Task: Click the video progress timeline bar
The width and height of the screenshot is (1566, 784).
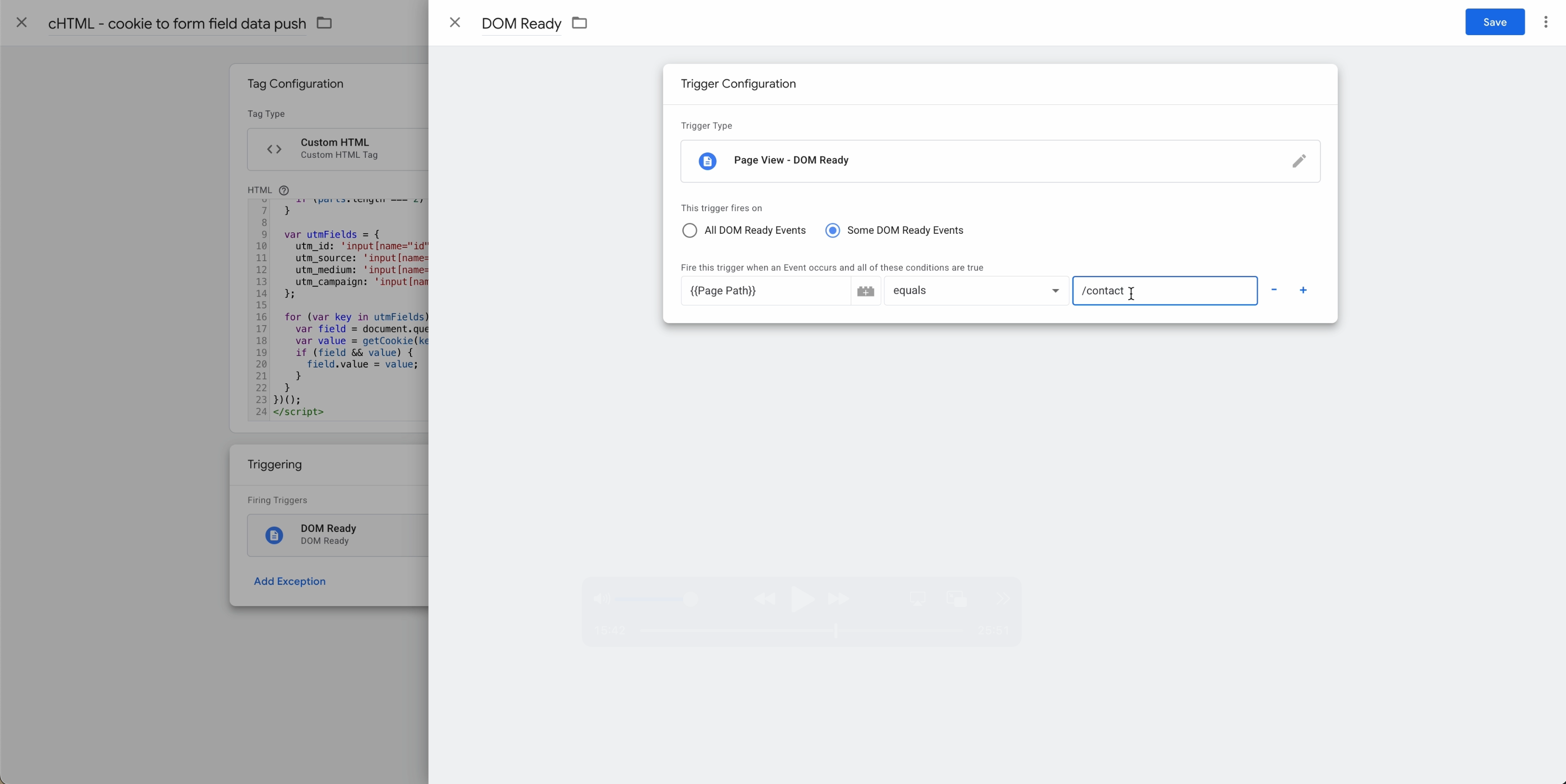Action: (801, 631)
